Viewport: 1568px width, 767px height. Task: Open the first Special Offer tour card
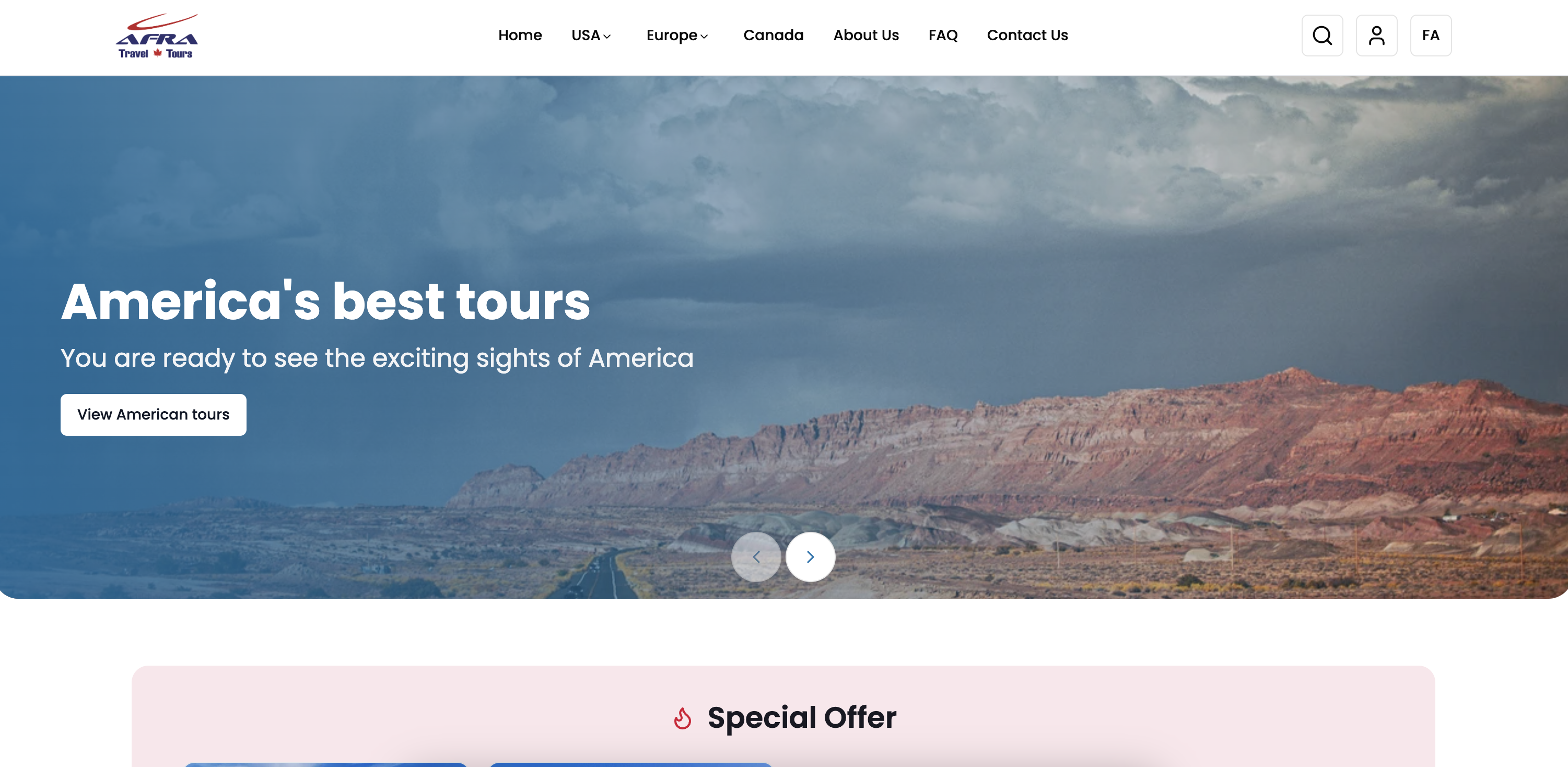325,764
